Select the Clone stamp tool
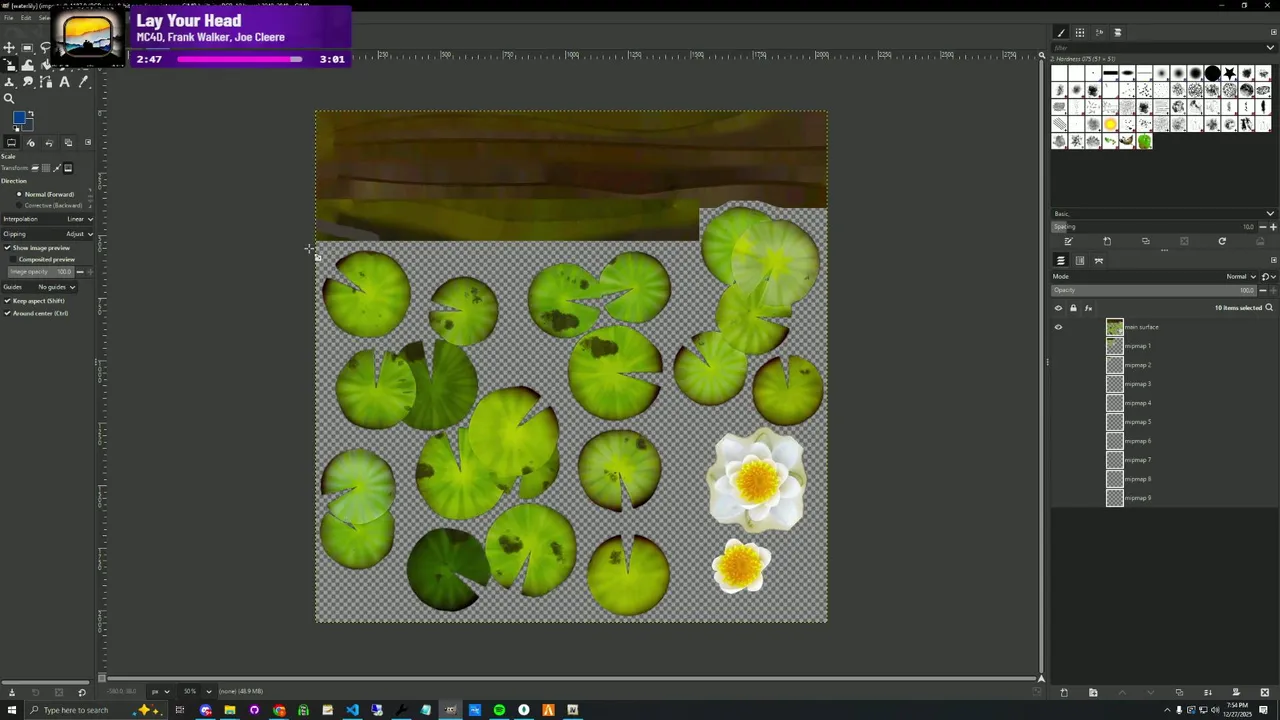The width and height of the screenshot is (1280, 720). pyautogui.click(x=9, y=82)
